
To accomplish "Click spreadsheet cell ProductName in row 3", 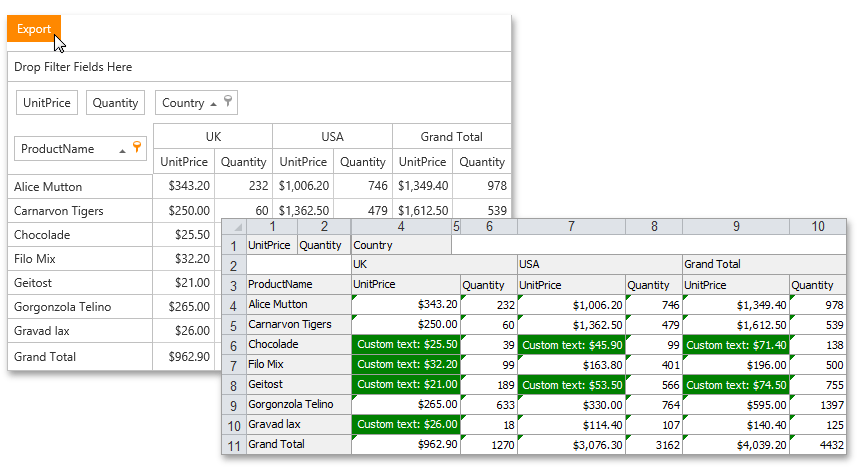I will 299,284.
